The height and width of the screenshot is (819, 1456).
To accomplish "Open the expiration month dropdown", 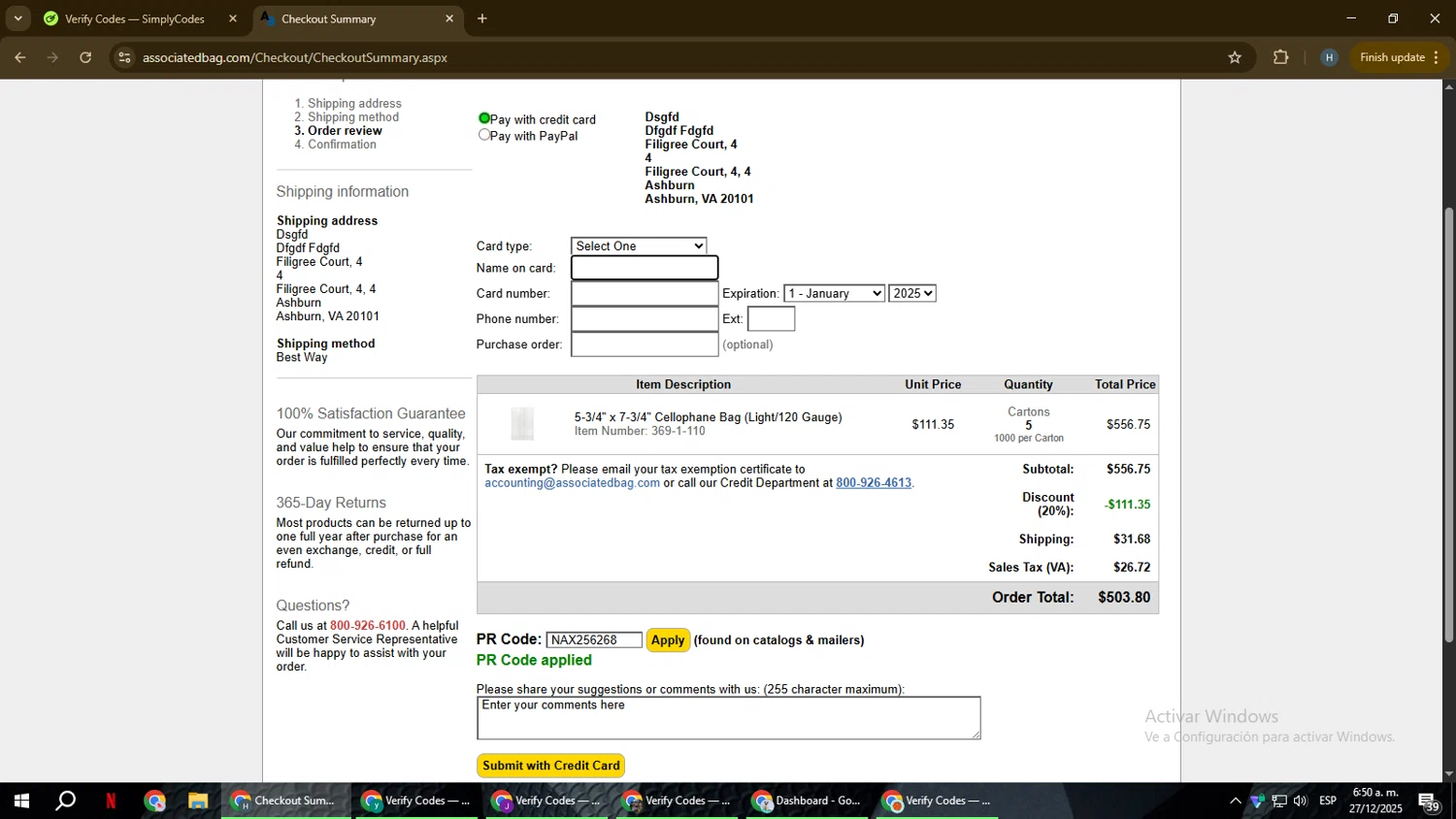I will click(835, 293).
